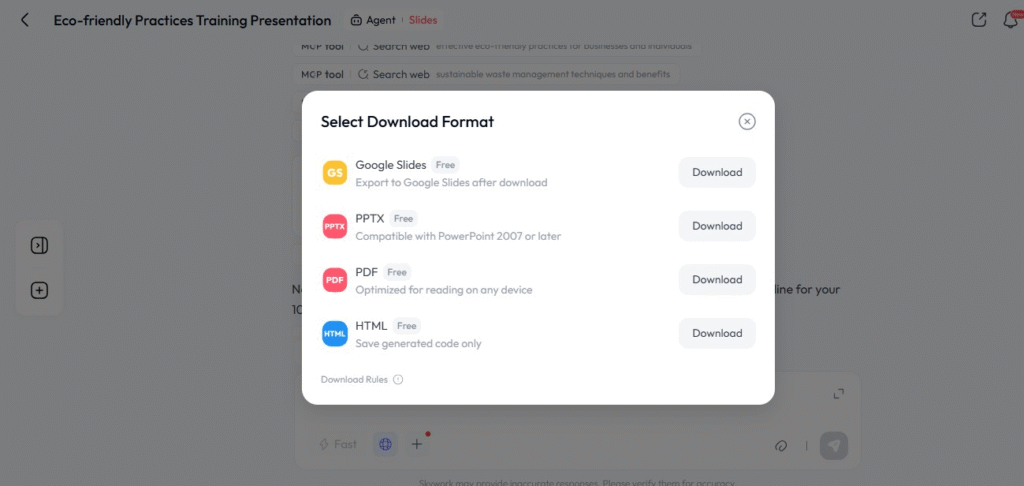
Task: Click the blue HTML format icon
Action: click(x=335, y=334)
